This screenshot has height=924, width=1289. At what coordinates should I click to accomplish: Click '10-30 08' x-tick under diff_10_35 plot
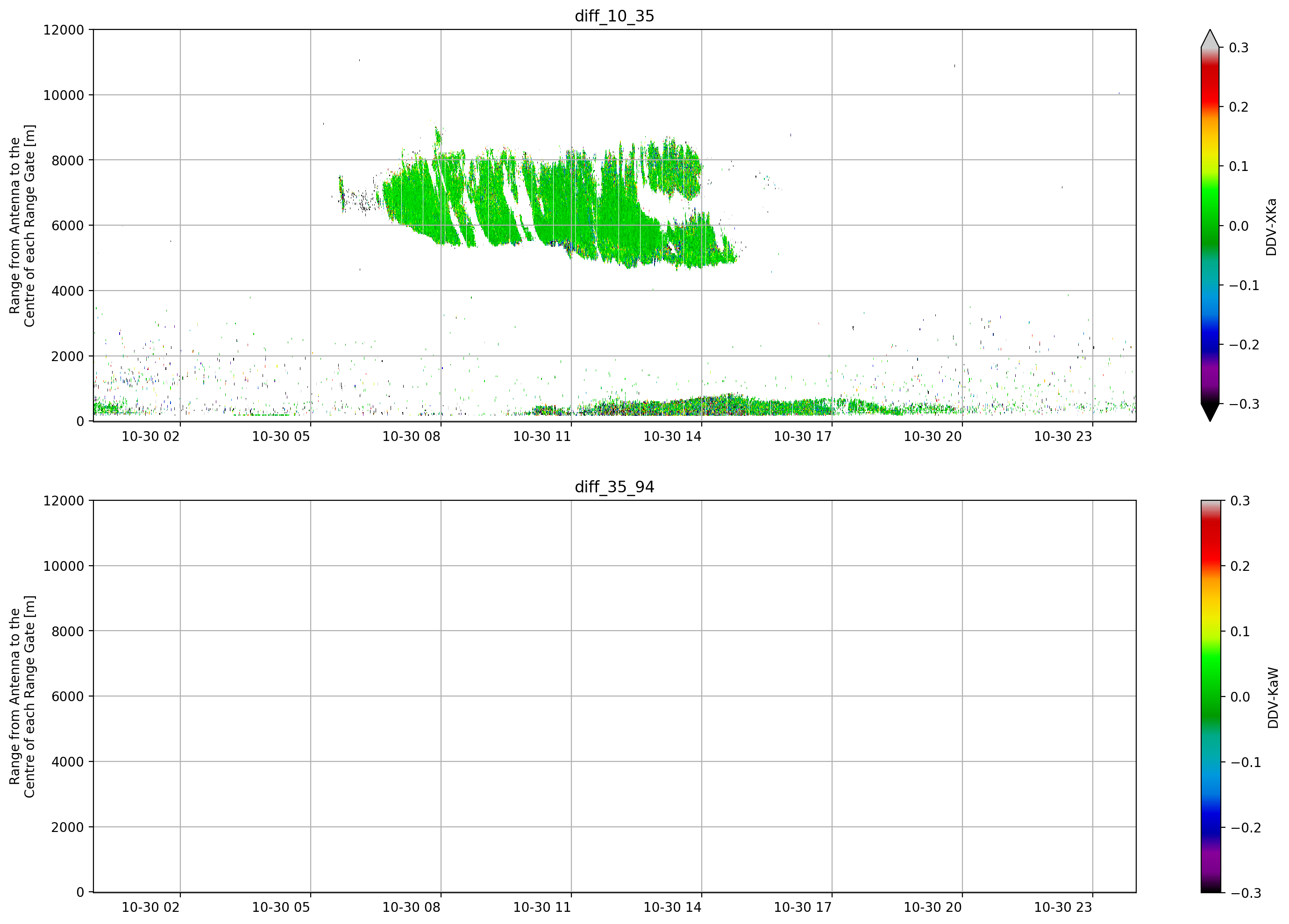[x=412, y=436]
